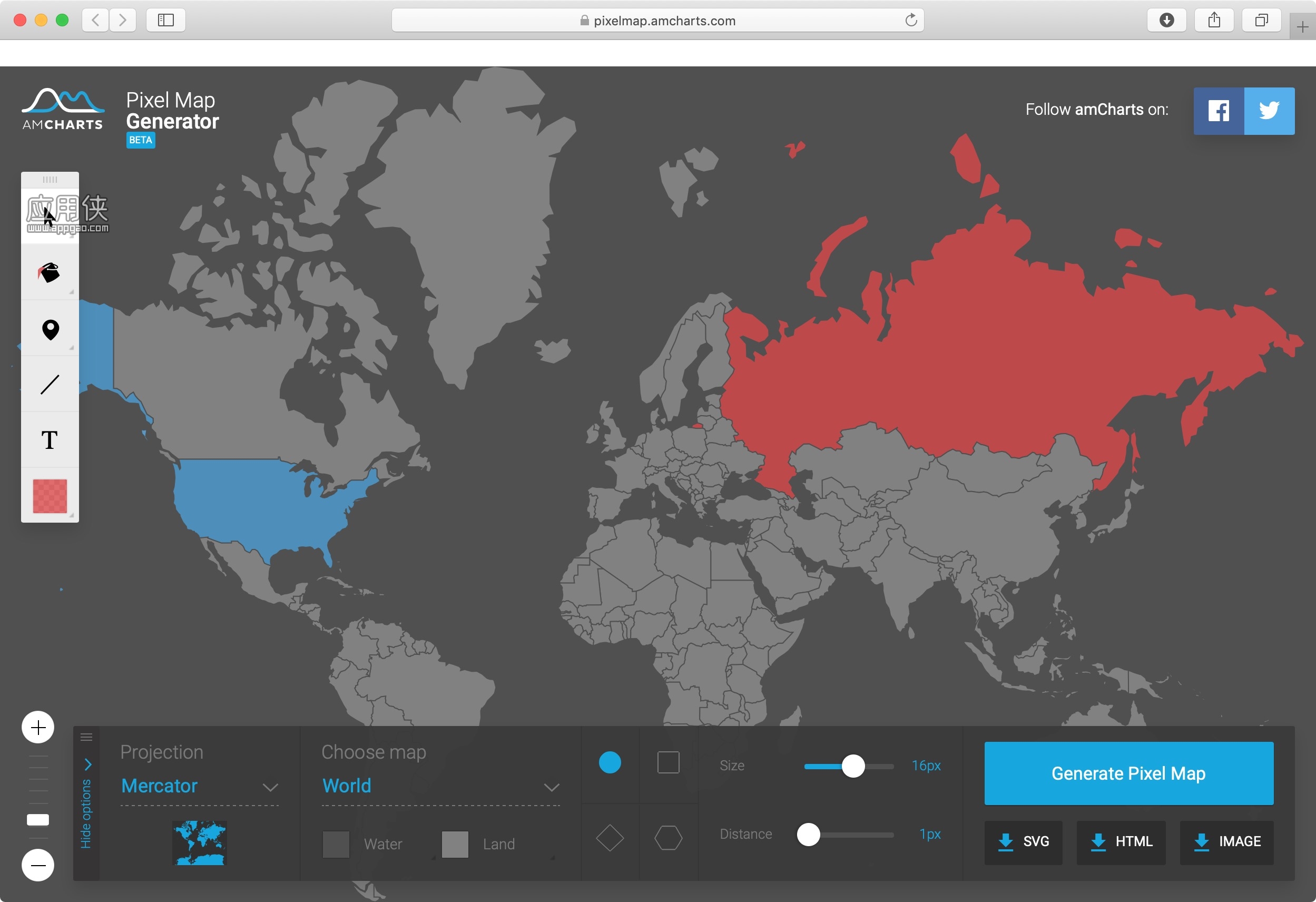Choose diamond pixel shape
Image resolution: width=1316 pixels, height=902 pixels.
[x=610, y=837]
